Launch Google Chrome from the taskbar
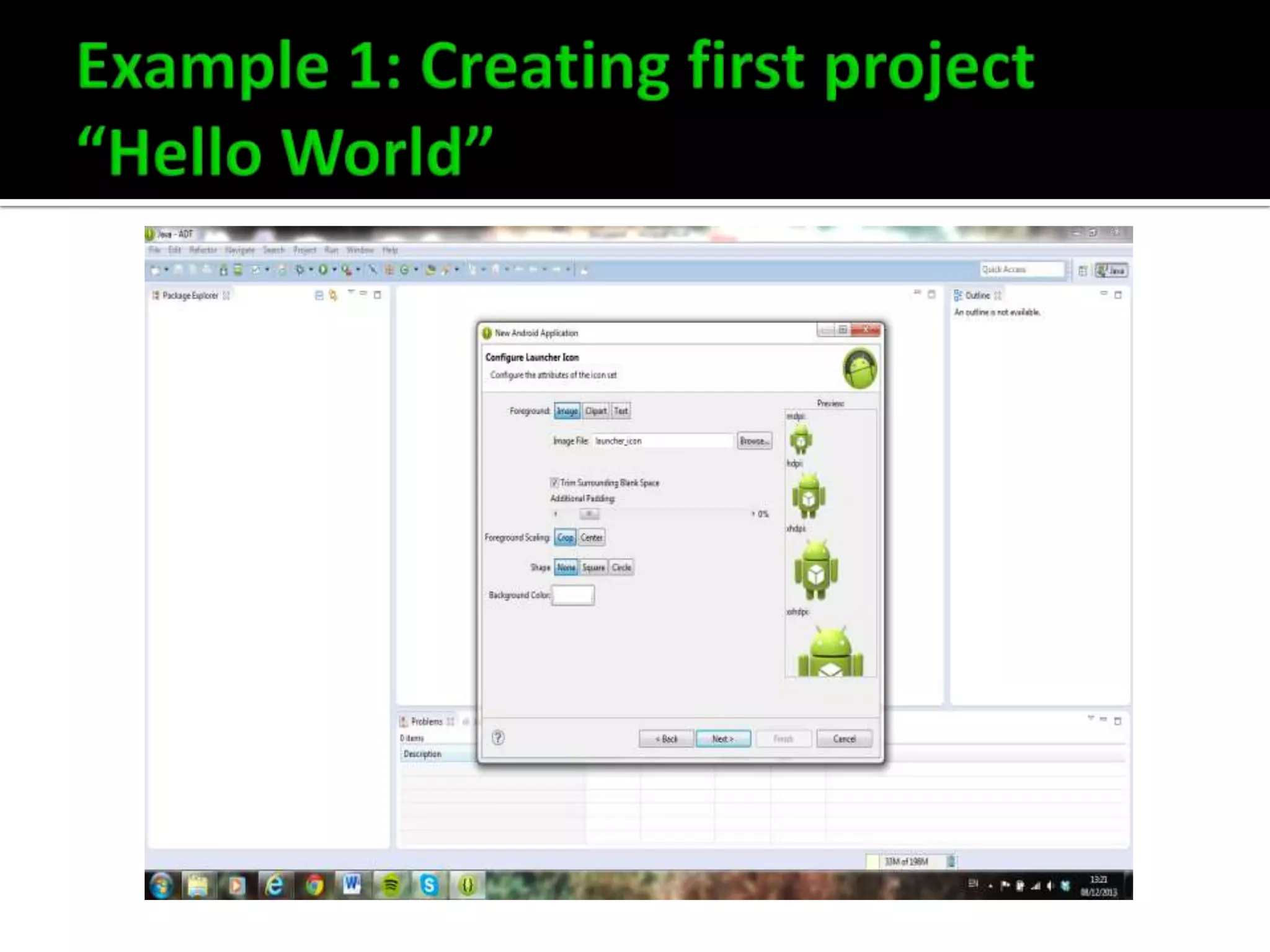This screenshot has height=952, width=1270. tap(314, 885)
